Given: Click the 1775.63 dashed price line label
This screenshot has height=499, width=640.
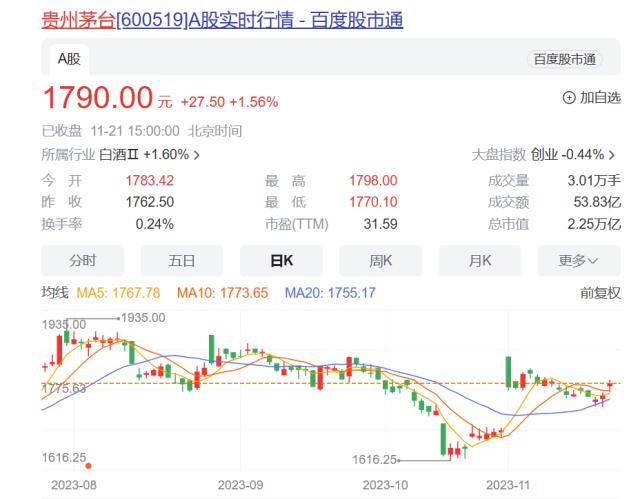Looking at the screenshot, I should 64,388.
